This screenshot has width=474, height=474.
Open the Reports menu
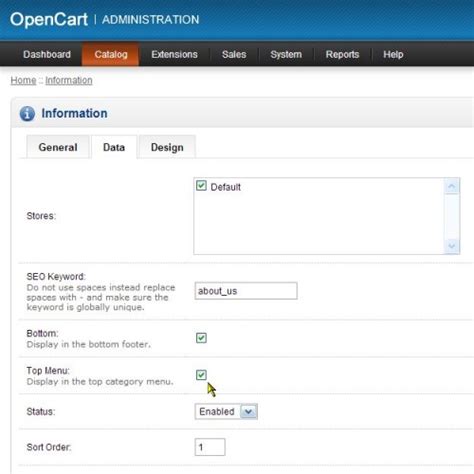point(342,54)
